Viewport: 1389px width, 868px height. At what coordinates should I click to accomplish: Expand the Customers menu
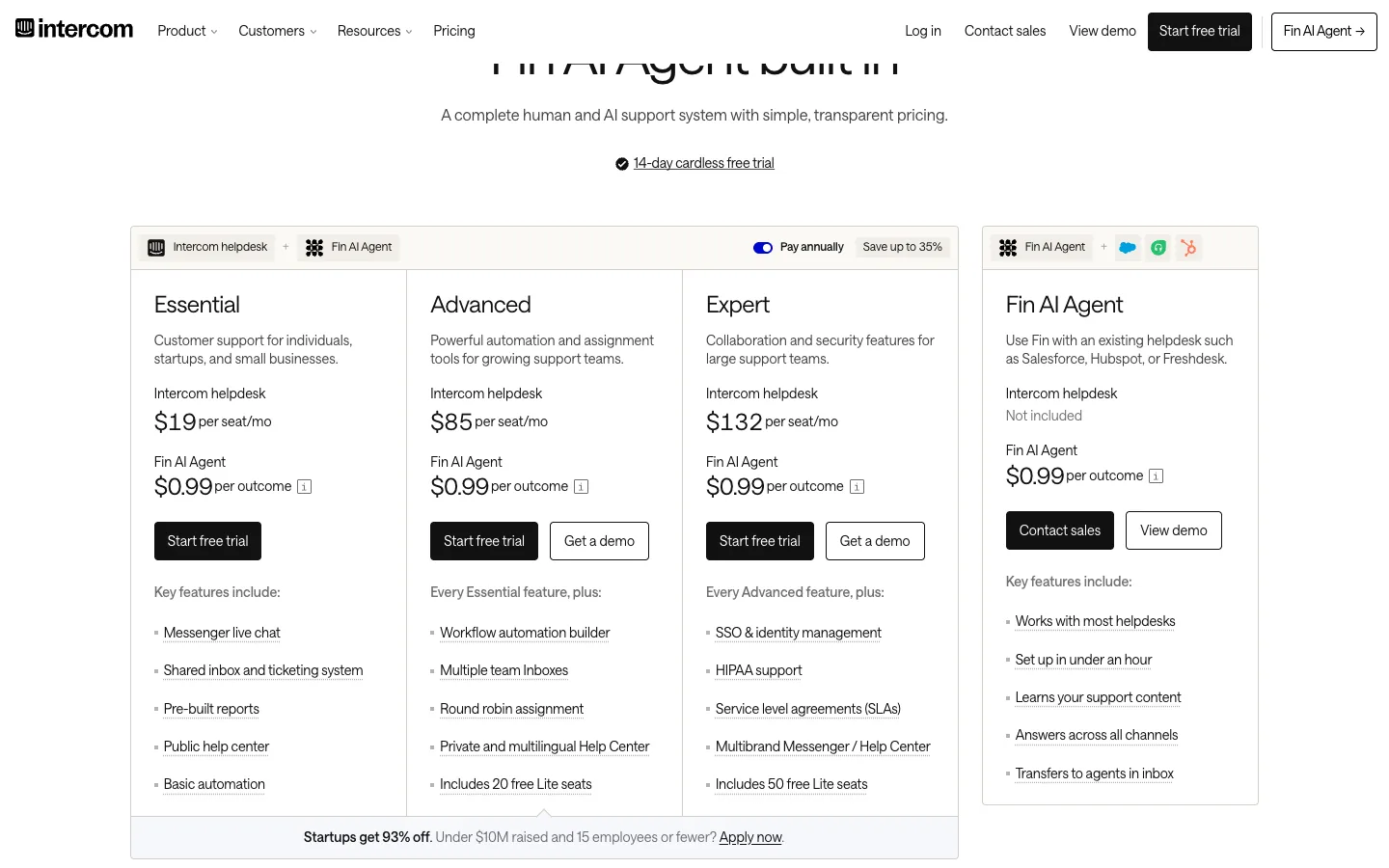(x=278, y=31)
